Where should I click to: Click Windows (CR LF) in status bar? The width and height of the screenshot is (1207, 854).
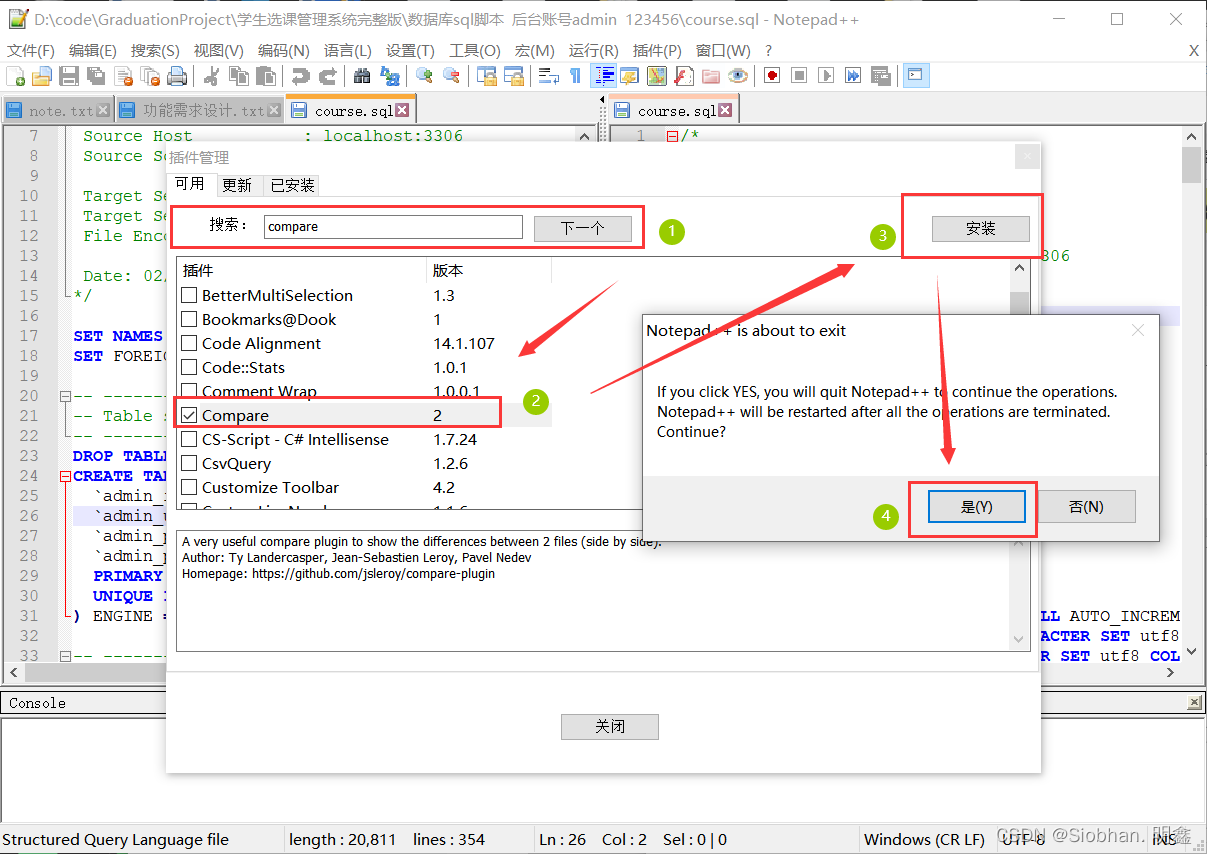[x=924, y=839]
